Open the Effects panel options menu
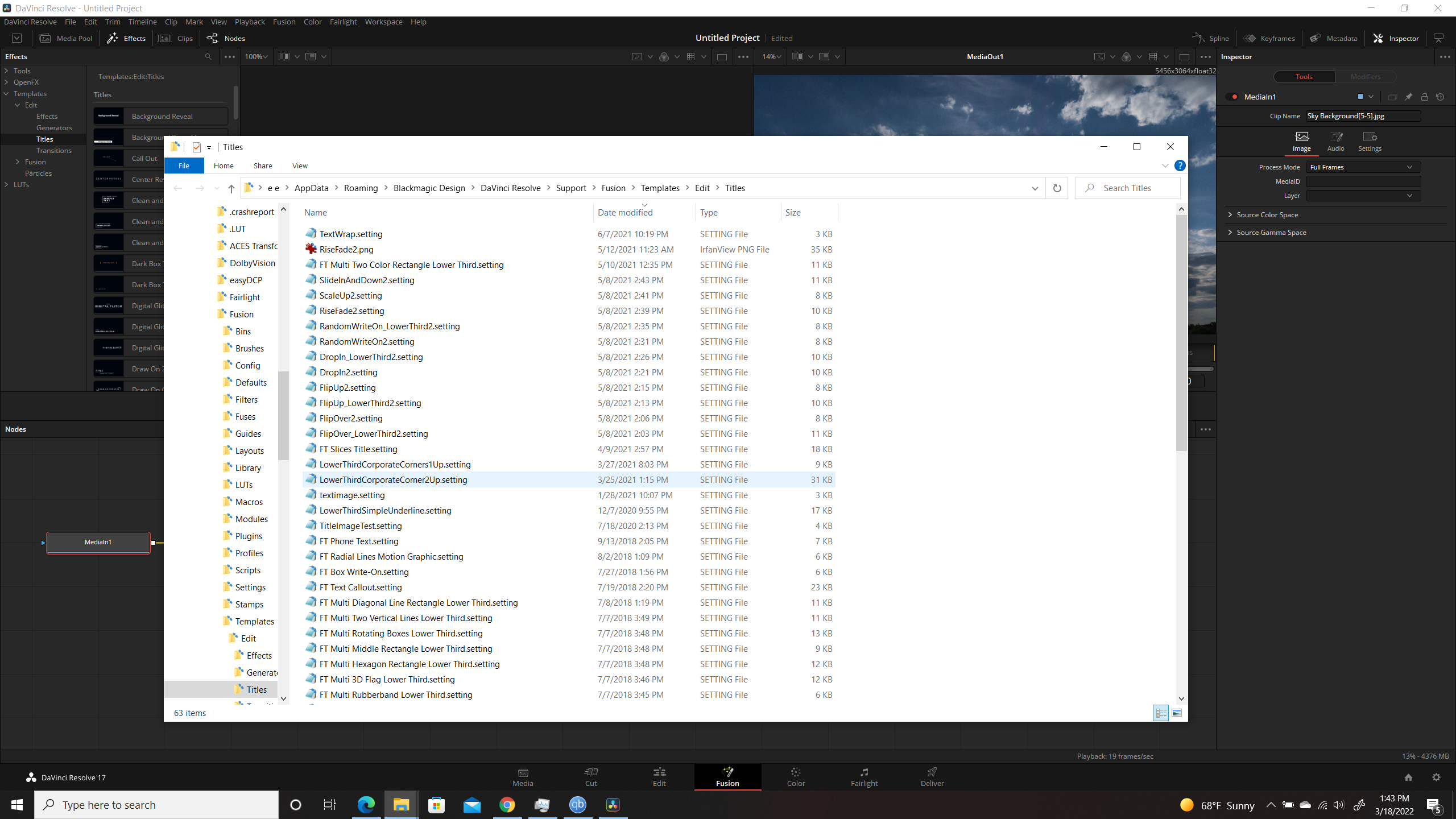 tap(230, 57)
